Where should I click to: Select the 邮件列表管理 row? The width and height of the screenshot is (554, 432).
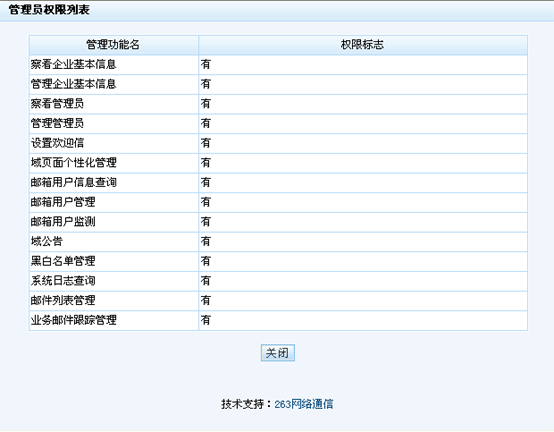[278, 301]
